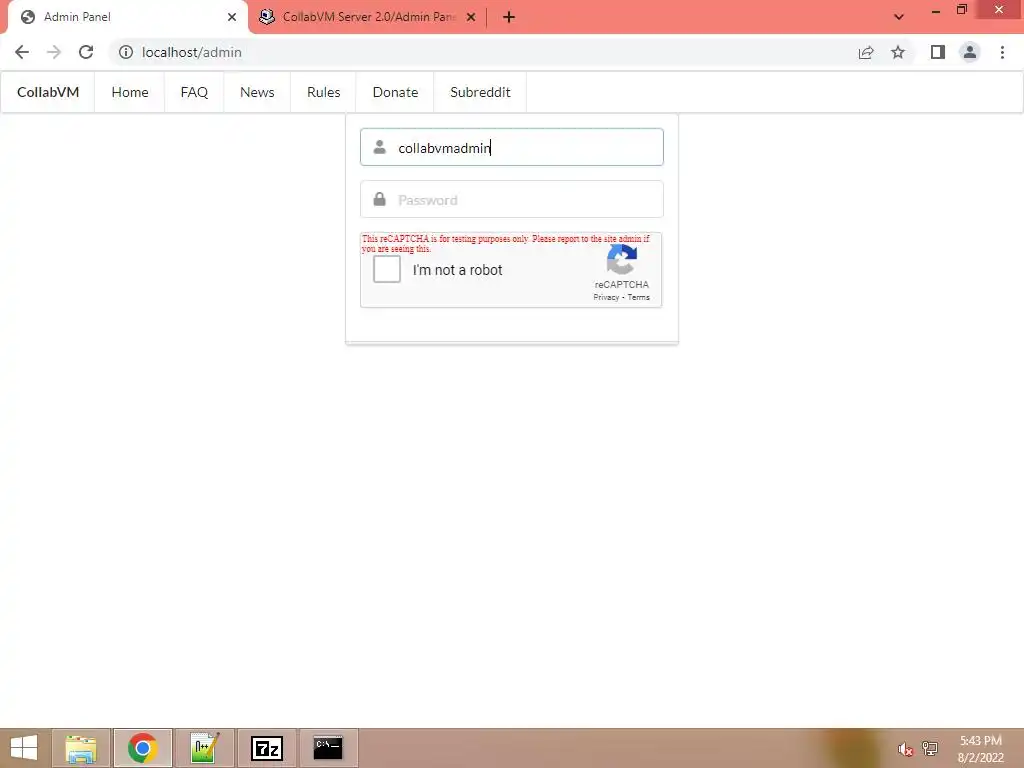Viewport: 1024px width, 768px height.
Task: Go back to the previous page
Action: (22, 52)
